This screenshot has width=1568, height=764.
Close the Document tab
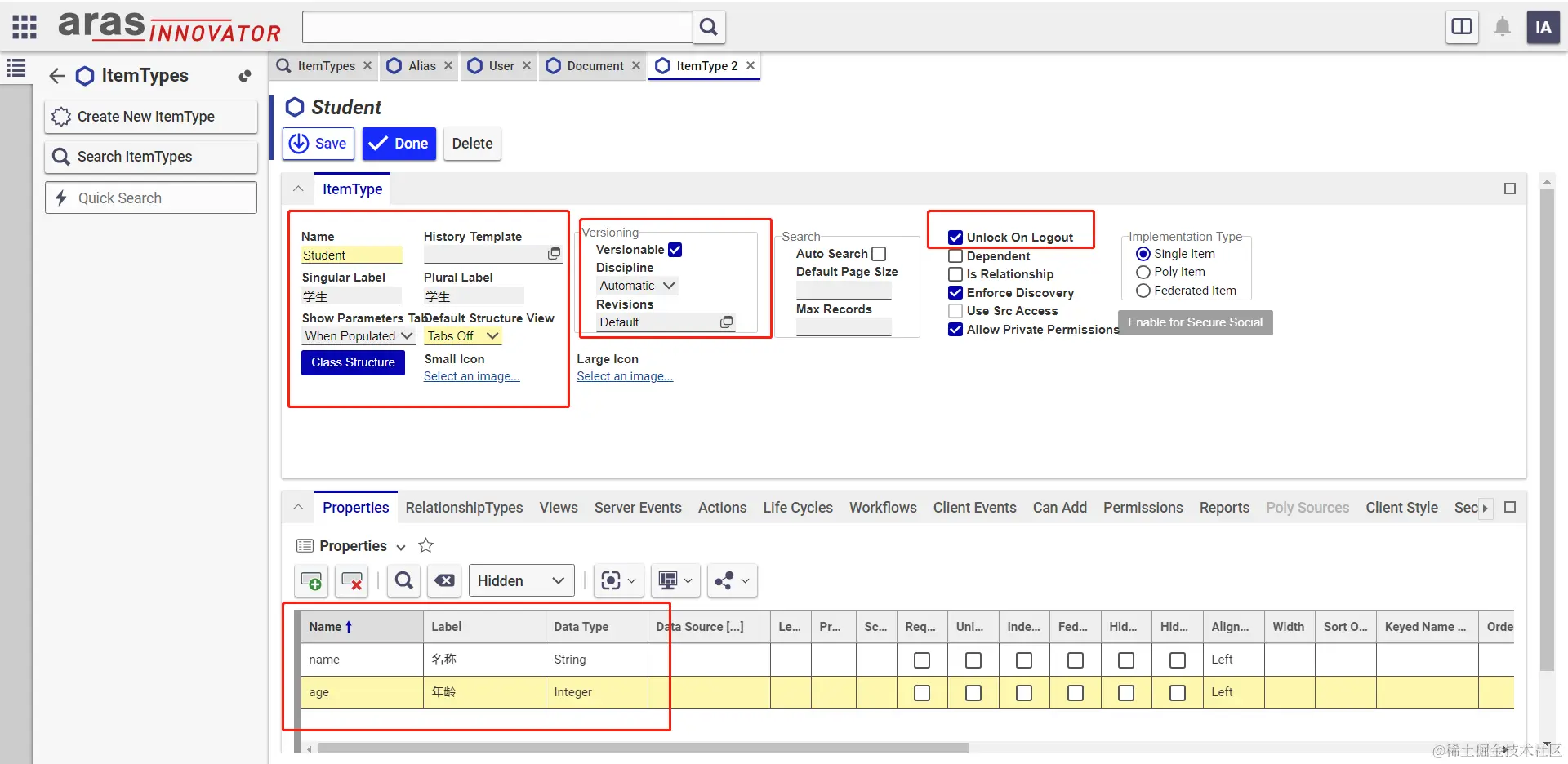(x=636, y=65)
